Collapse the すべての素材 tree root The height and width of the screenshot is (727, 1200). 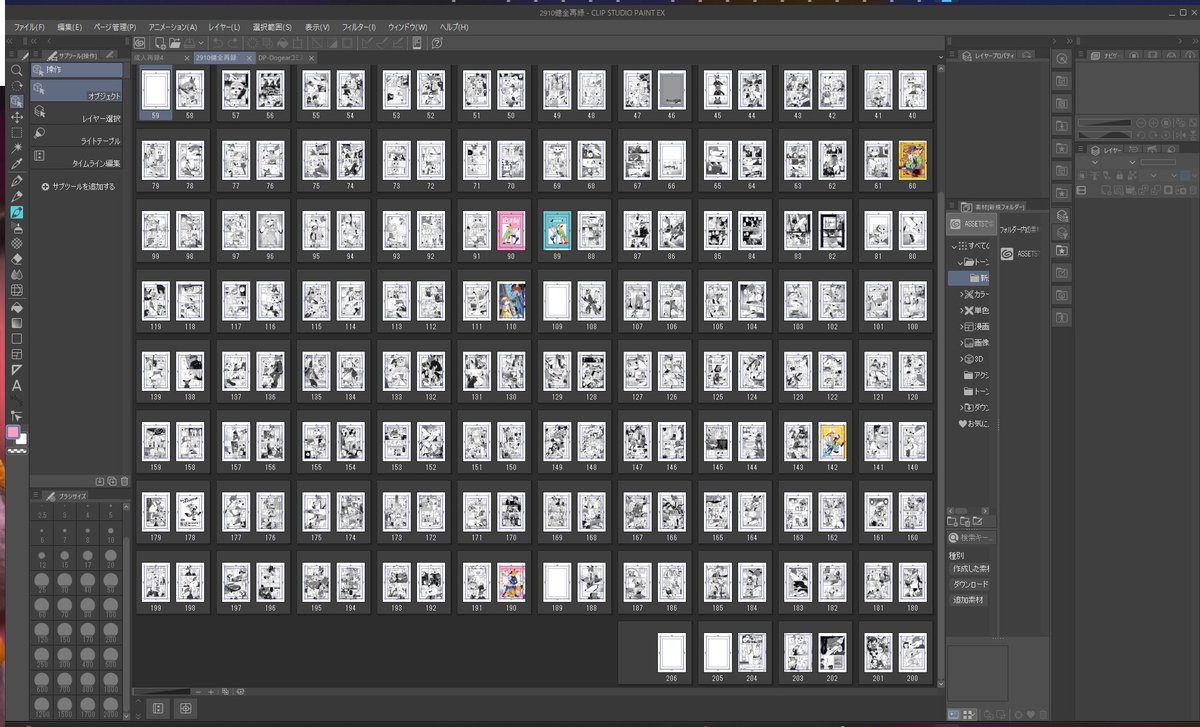(x=954, y=246)
